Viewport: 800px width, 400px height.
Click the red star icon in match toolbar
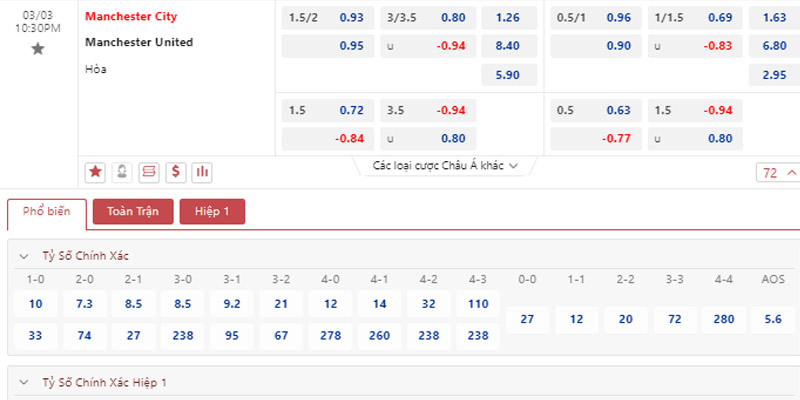95,172
